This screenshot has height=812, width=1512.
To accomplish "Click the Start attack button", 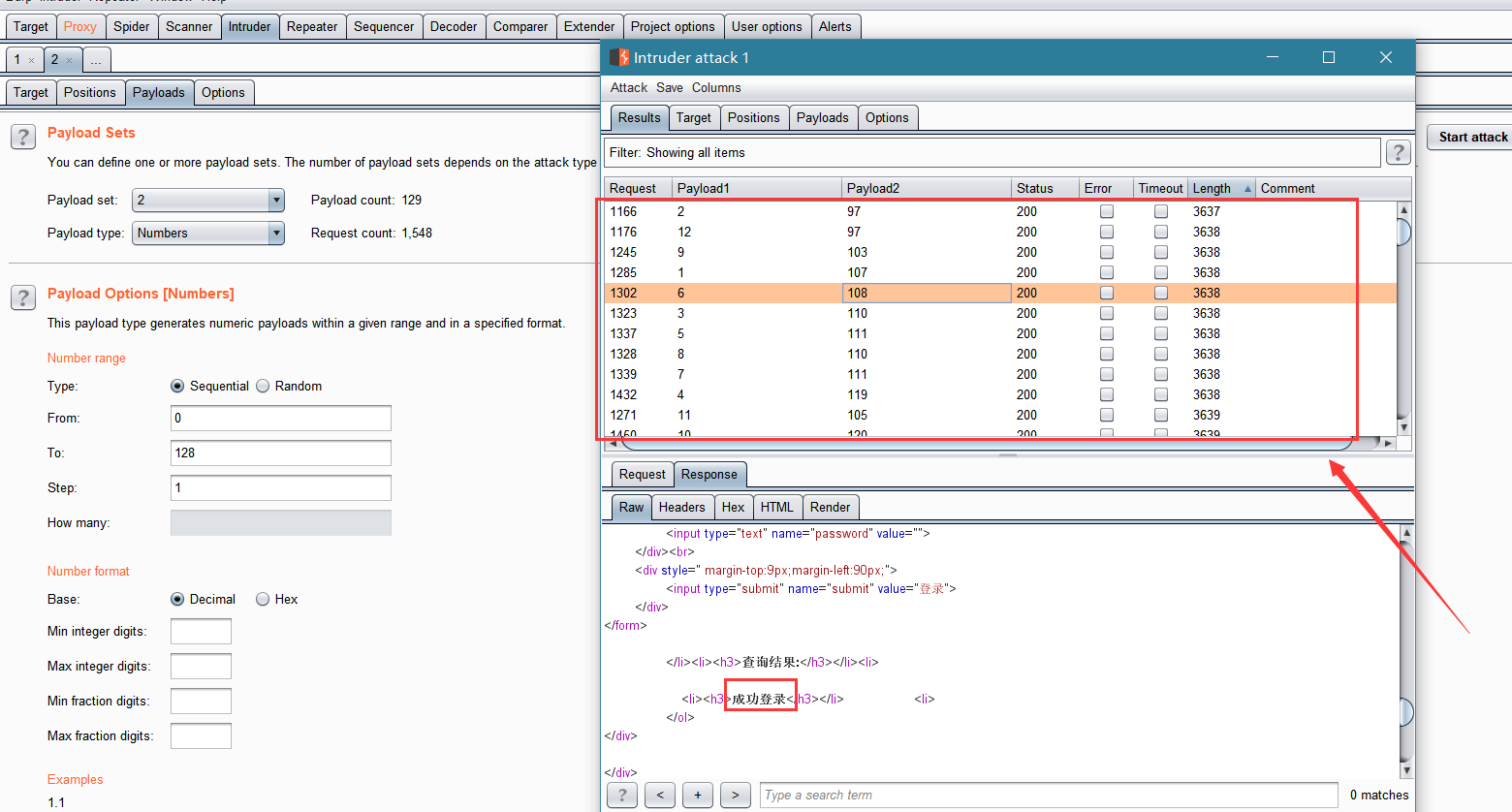I will tap(1471, 137).
